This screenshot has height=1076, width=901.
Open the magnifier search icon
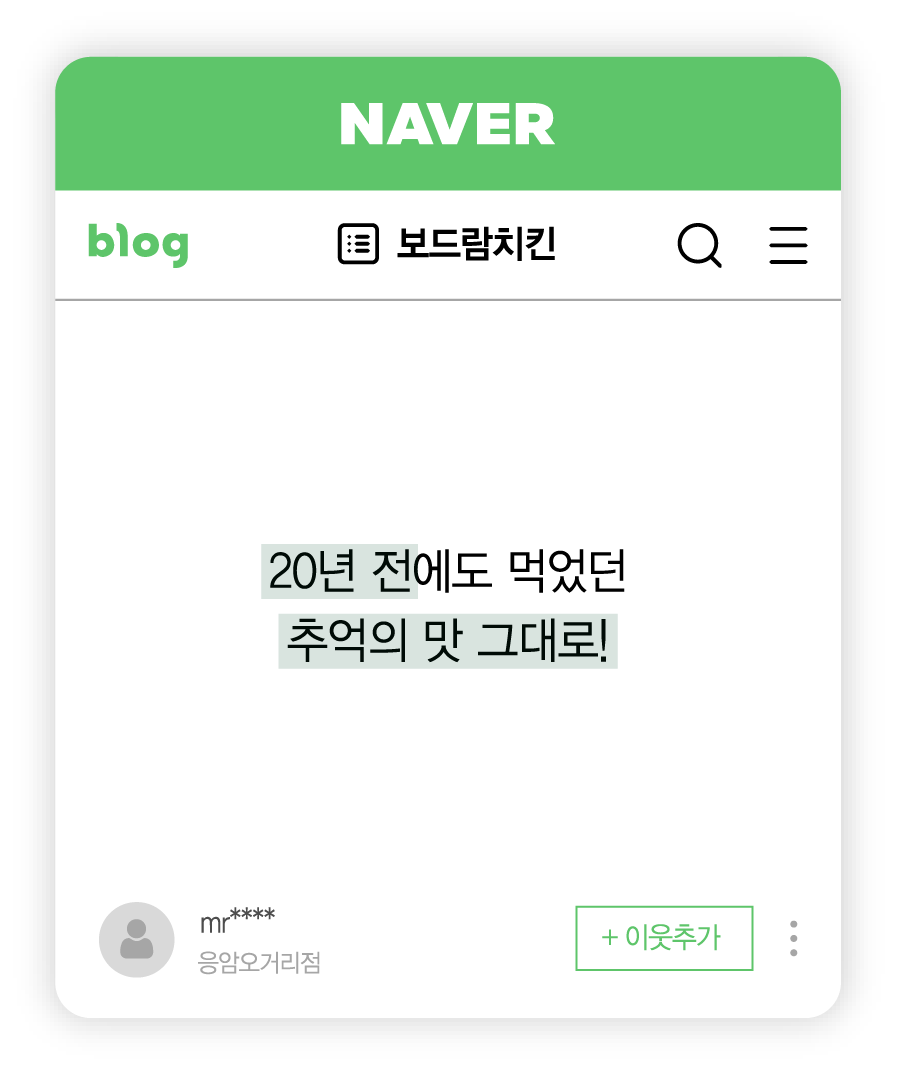tap(699, 245)
